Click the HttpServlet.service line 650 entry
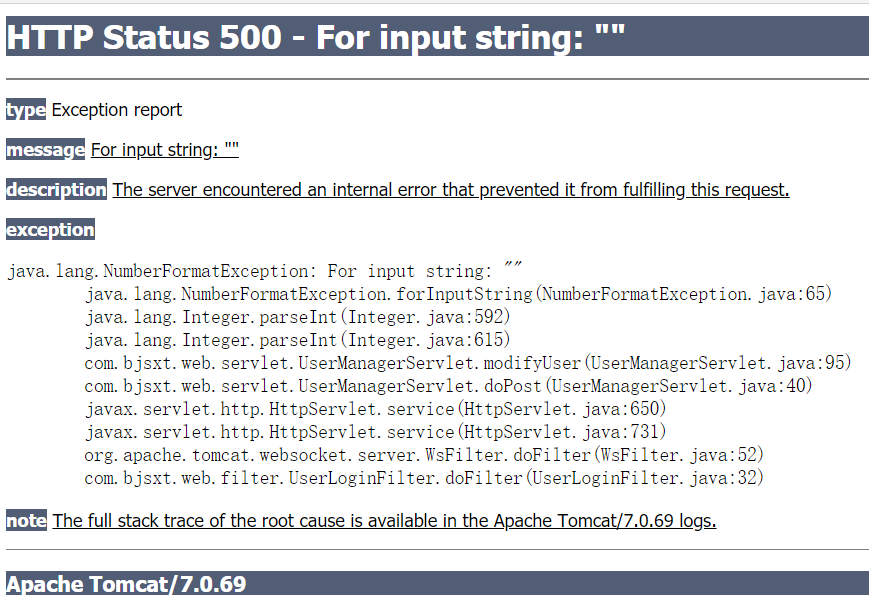The height and width of the screenshot is (595, 869). point(375,408)
